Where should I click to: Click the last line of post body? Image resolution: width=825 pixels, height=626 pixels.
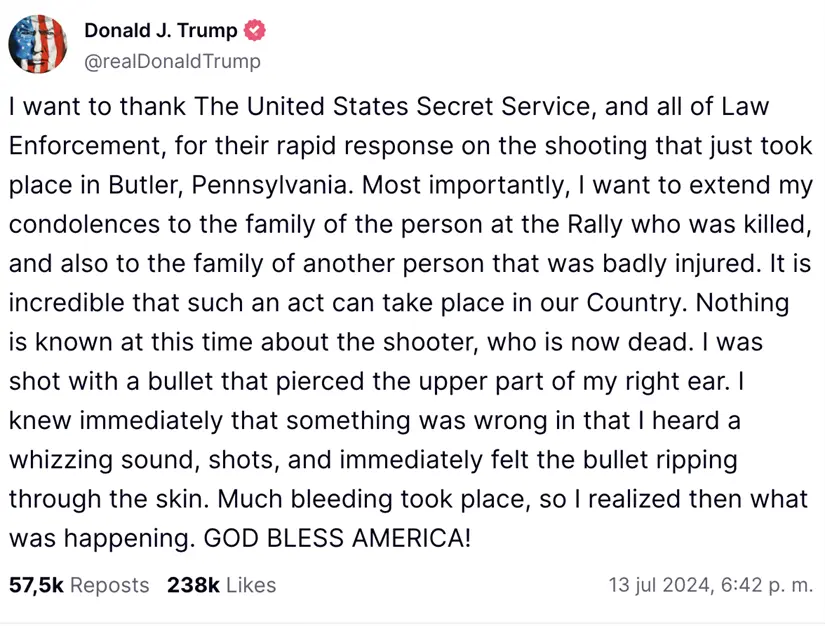tap(240, 538)
